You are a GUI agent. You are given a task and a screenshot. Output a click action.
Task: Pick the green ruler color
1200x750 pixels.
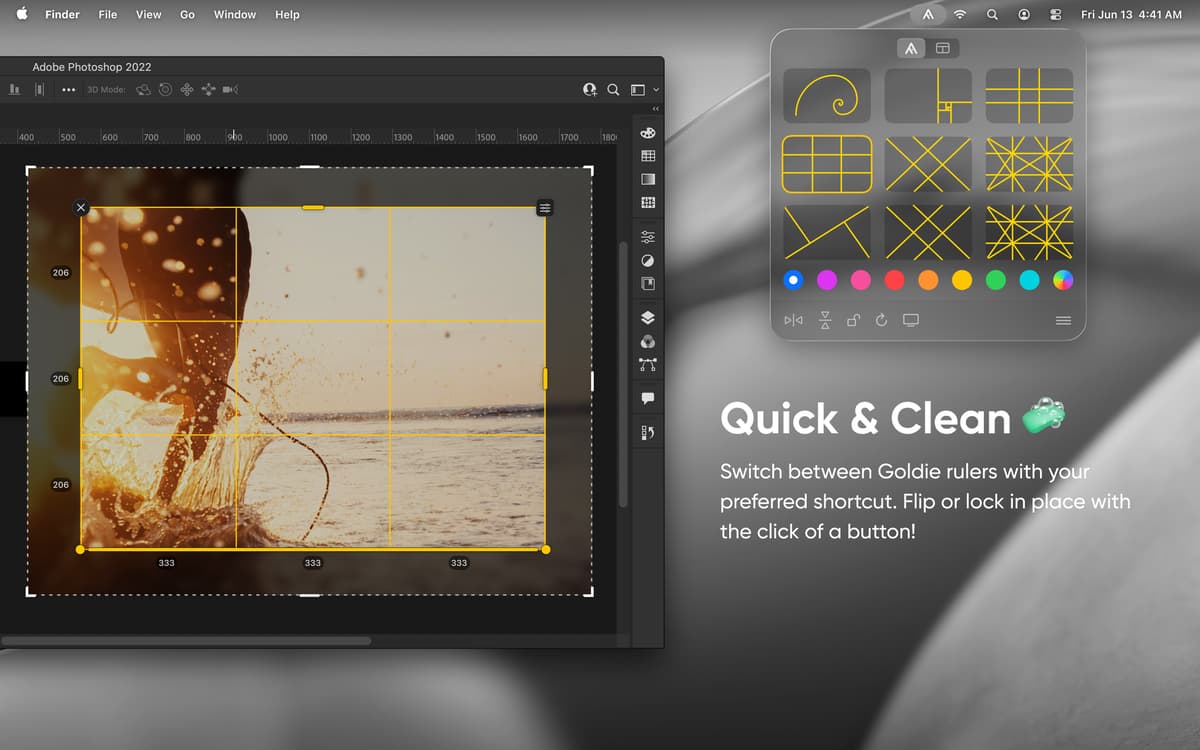[995, 281]
